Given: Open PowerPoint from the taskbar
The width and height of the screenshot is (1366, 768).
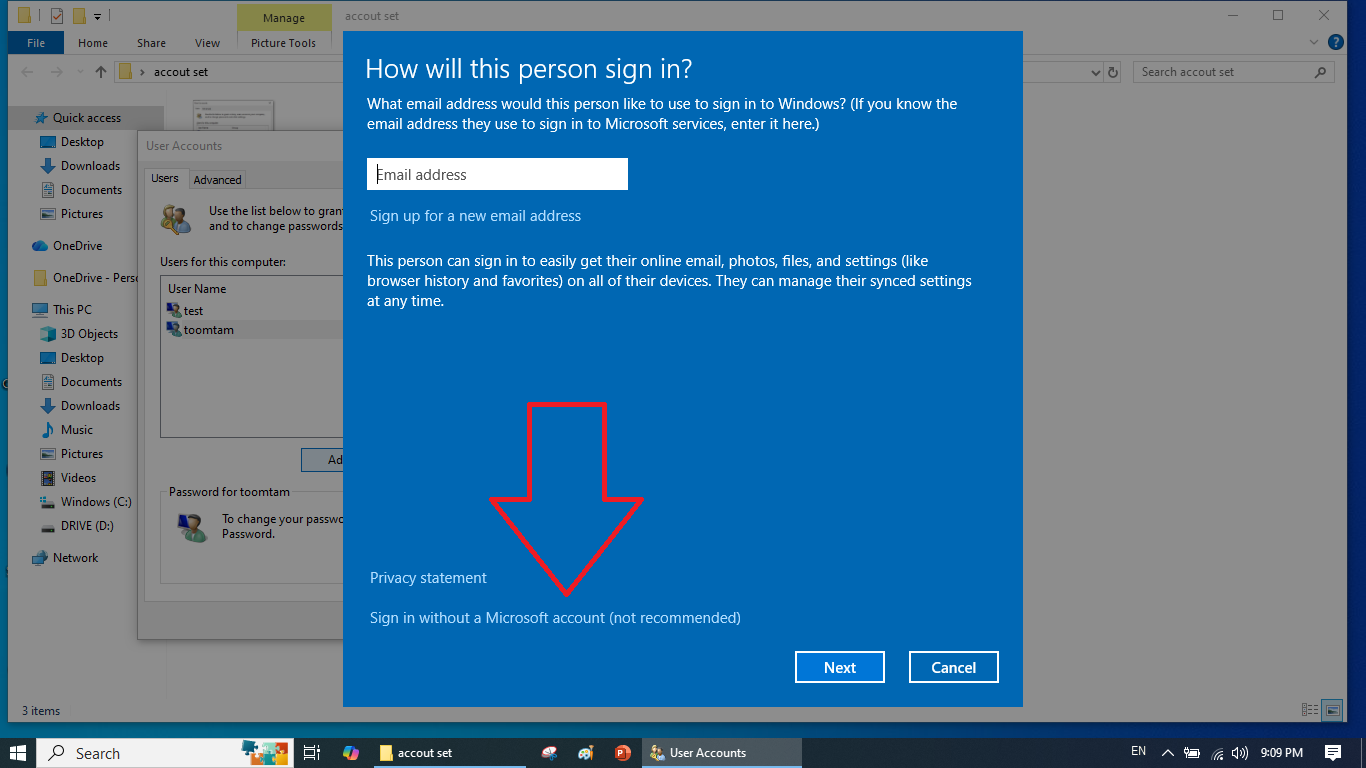Looking at the screenshot, I should tap(623, 753).
